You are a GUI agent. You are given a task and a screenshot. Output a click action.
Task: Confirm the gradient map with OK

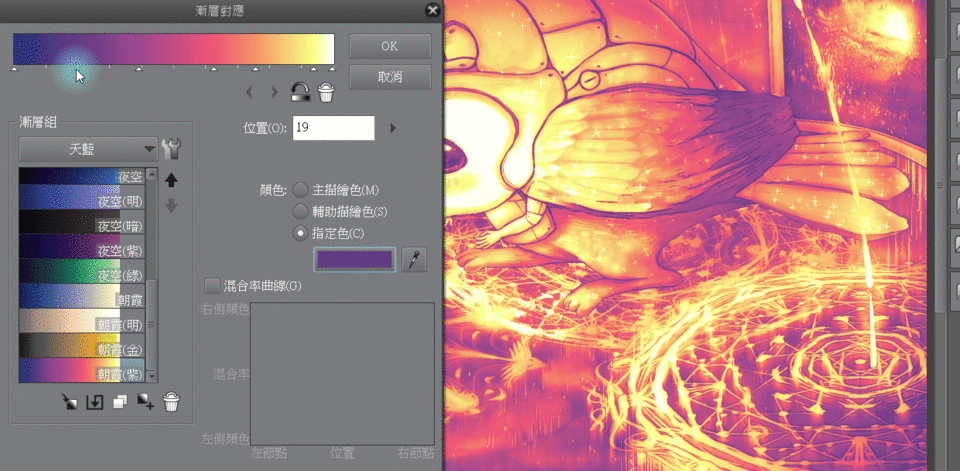point(390,47)
